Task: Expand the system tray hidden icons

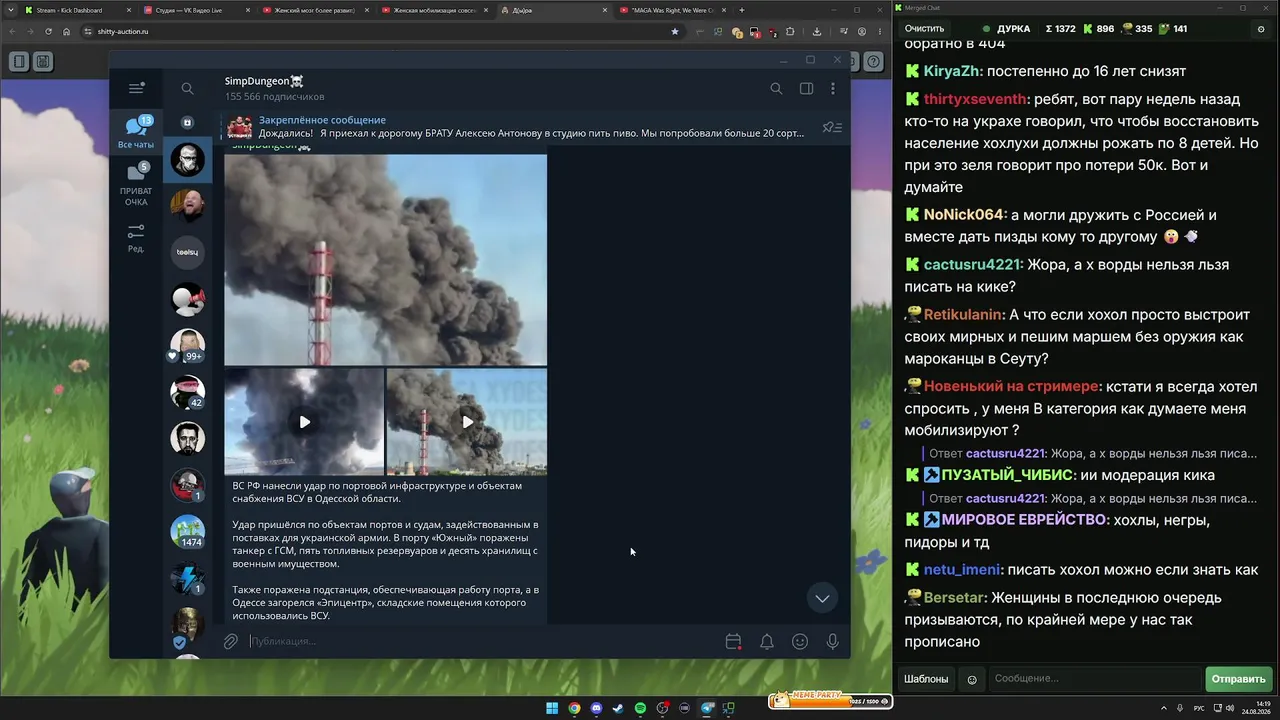Action: click(x=1164, y=709)
